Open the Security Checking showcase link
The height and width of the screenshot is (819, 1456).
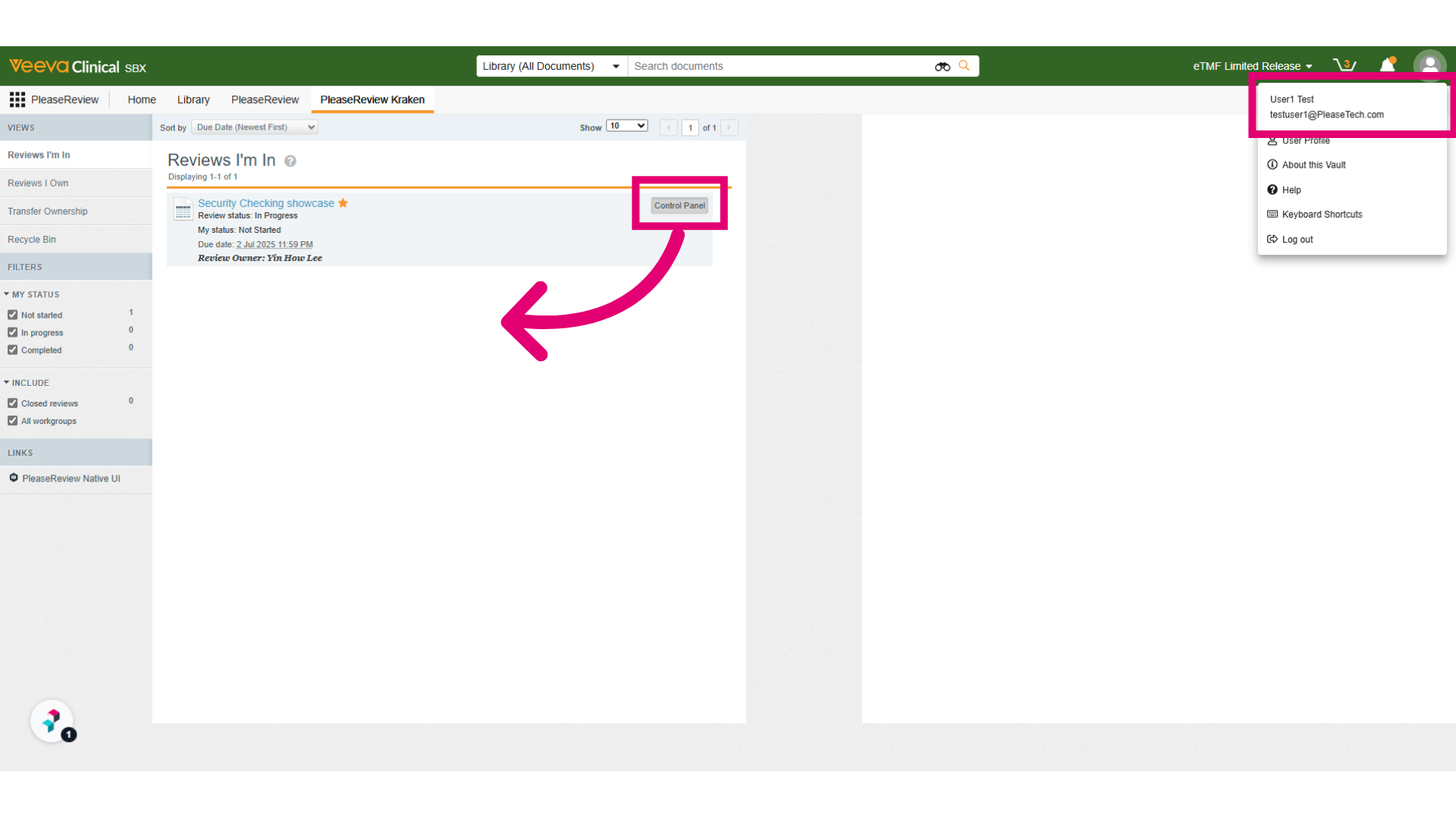pyautogui.click(x=266, y=203)
